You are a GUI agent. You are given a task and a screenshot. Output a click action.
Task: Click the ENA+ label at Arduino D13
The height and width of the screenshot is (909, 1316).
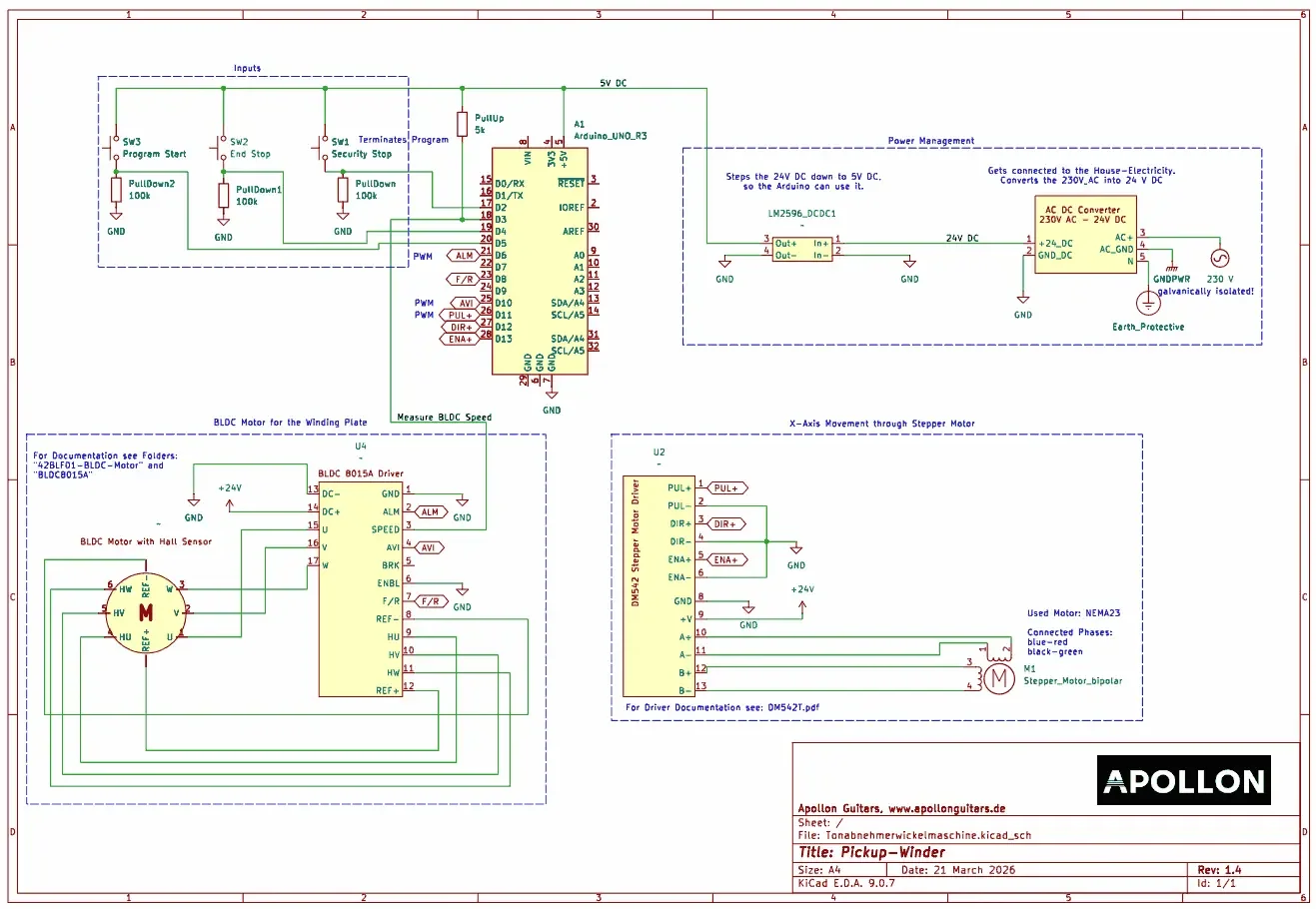click(460, 340)
